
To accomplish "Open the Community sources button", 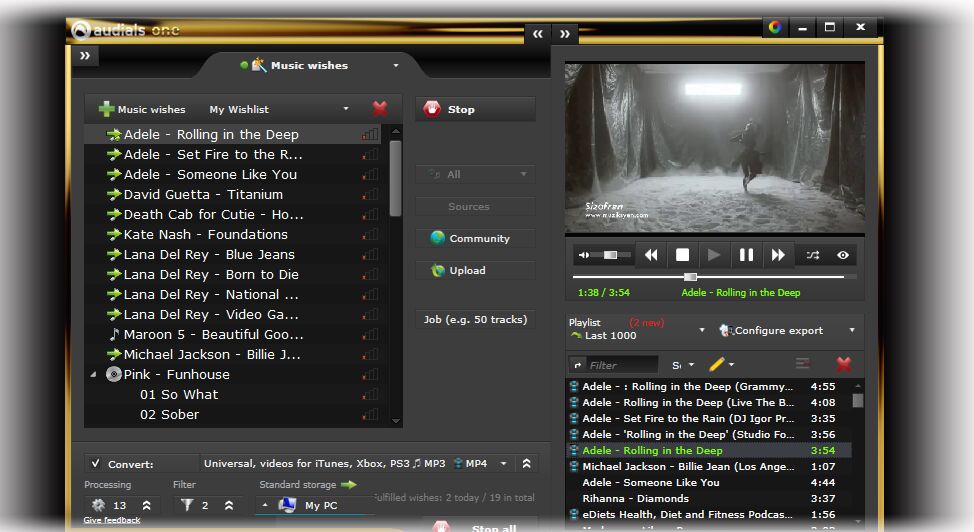I will [x=475, y=238].
